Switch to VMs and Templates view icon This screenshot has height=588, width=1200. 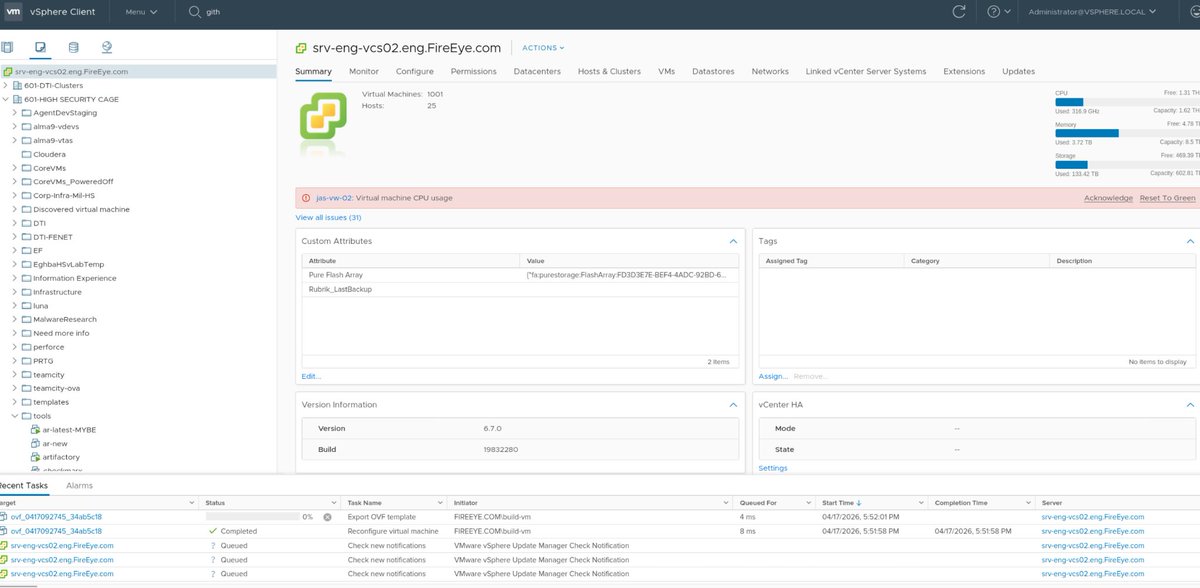pyautogui.click(x=40, y=47)
